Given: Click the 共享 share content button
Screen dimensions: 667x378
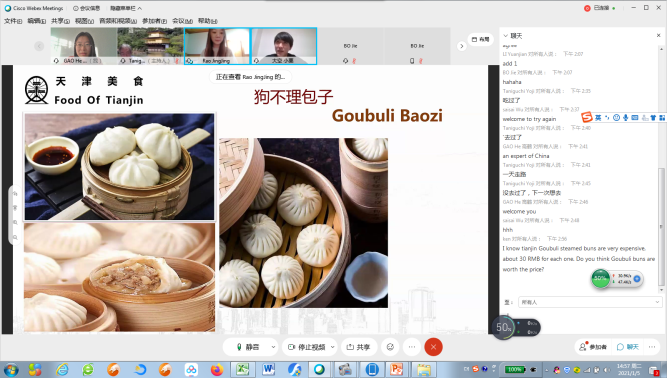Looking at the screenshot, I should click(x=358, y=347).
